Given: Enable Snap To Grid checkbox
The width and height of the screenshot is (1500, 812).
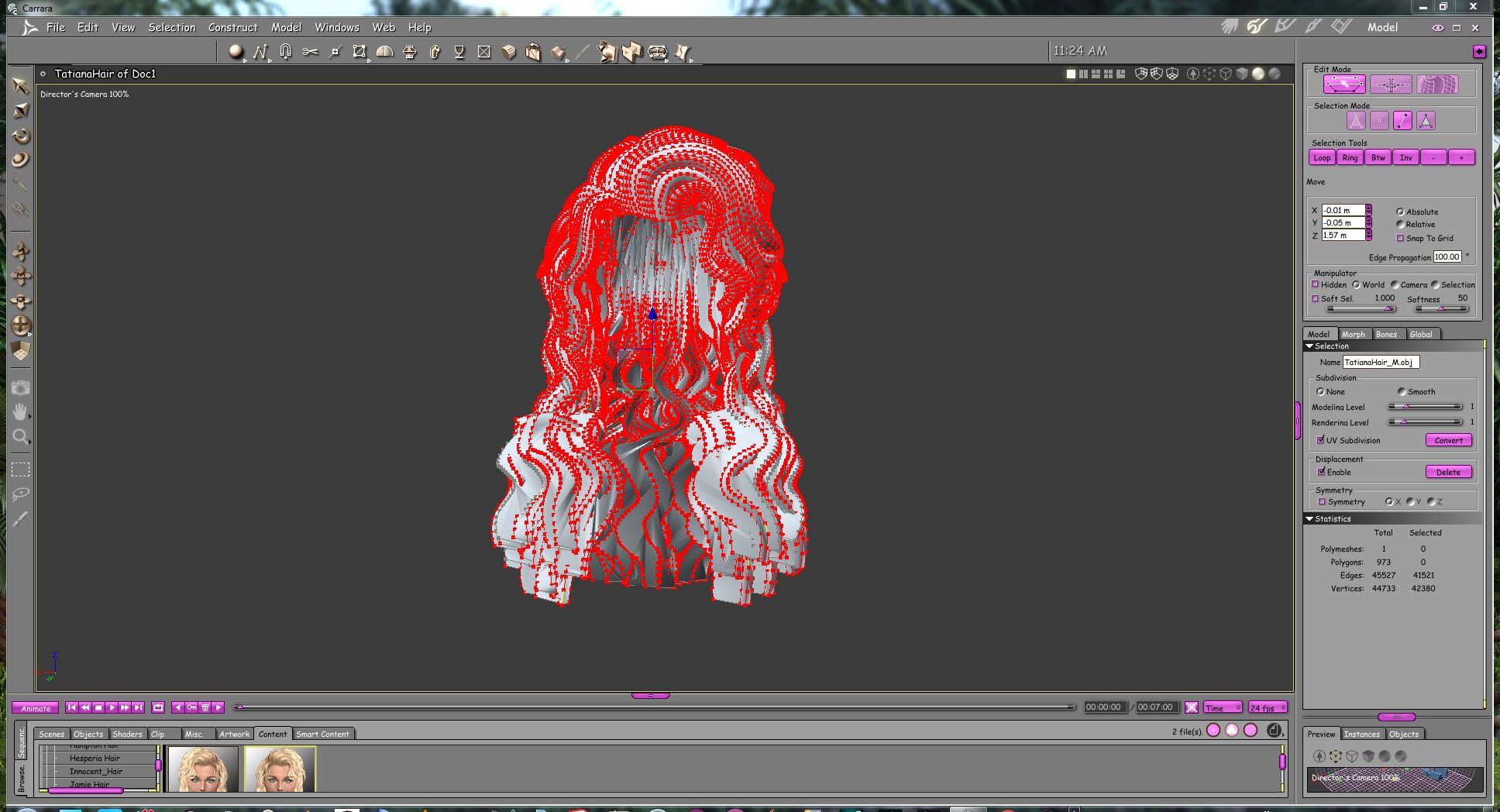Looking at the screenshot, I should pyautogui.click(x=1400, y=238).
